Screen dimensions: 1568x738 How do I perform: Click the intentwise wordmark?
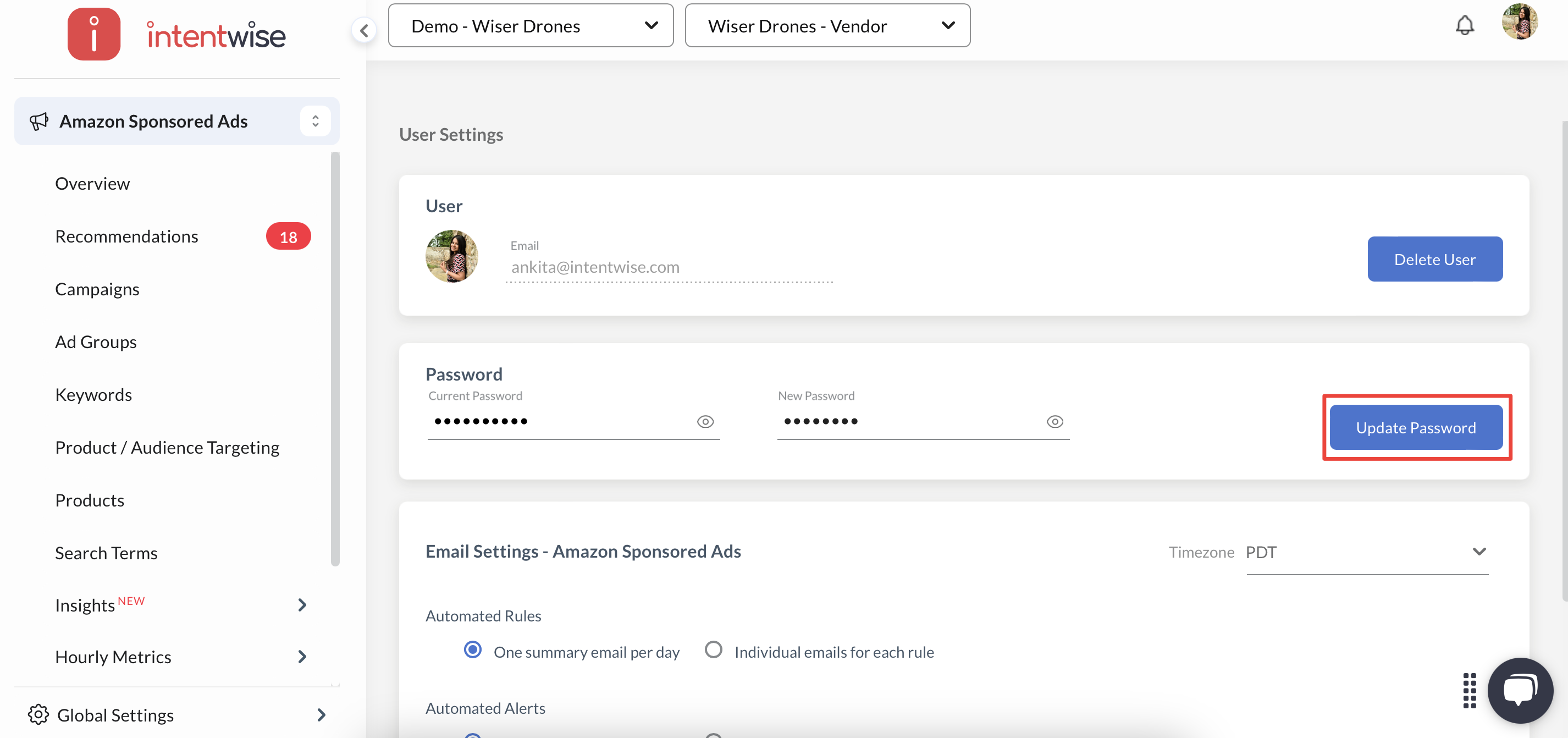(216, 35)
